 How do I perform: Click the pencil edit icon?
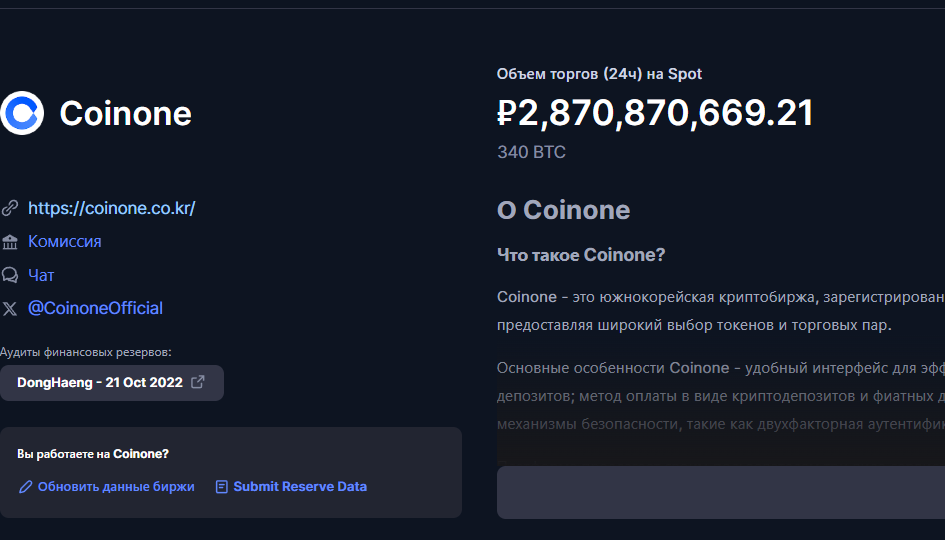pyautogui.click(x=26, y=487)
